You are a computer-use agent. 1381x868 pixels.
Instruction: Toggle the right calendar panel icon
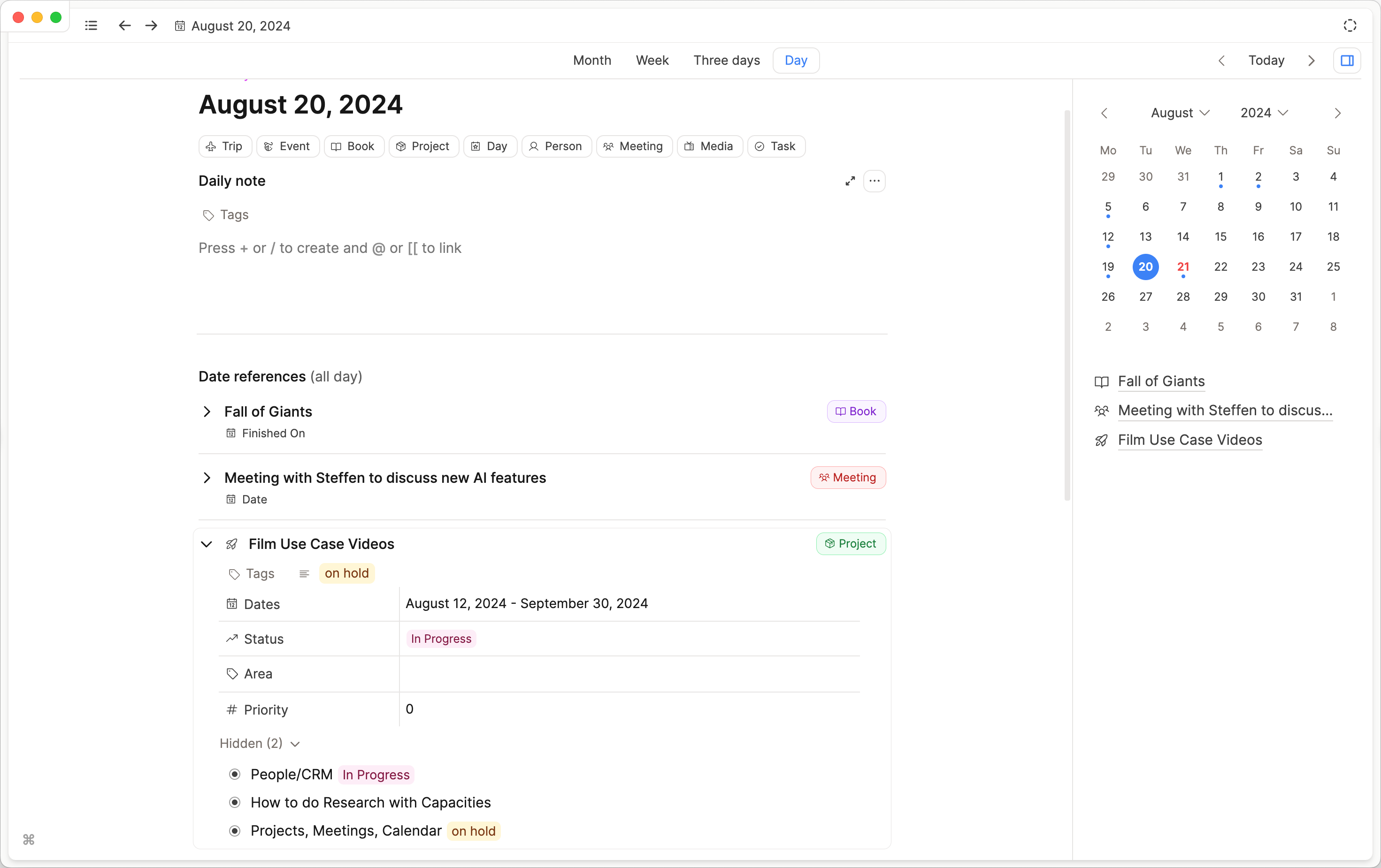pos(1347,60)
